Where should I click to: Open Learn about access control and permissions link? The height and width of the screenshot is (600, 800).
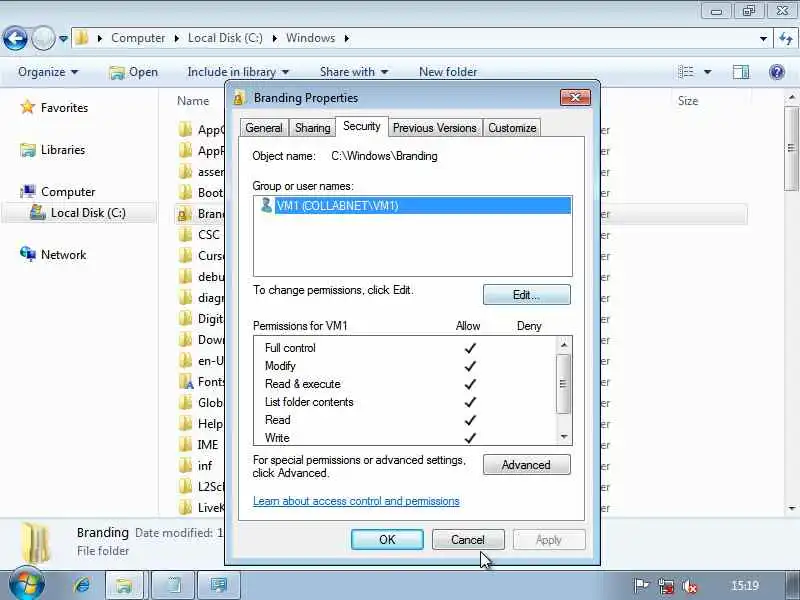tap(356, 501)
